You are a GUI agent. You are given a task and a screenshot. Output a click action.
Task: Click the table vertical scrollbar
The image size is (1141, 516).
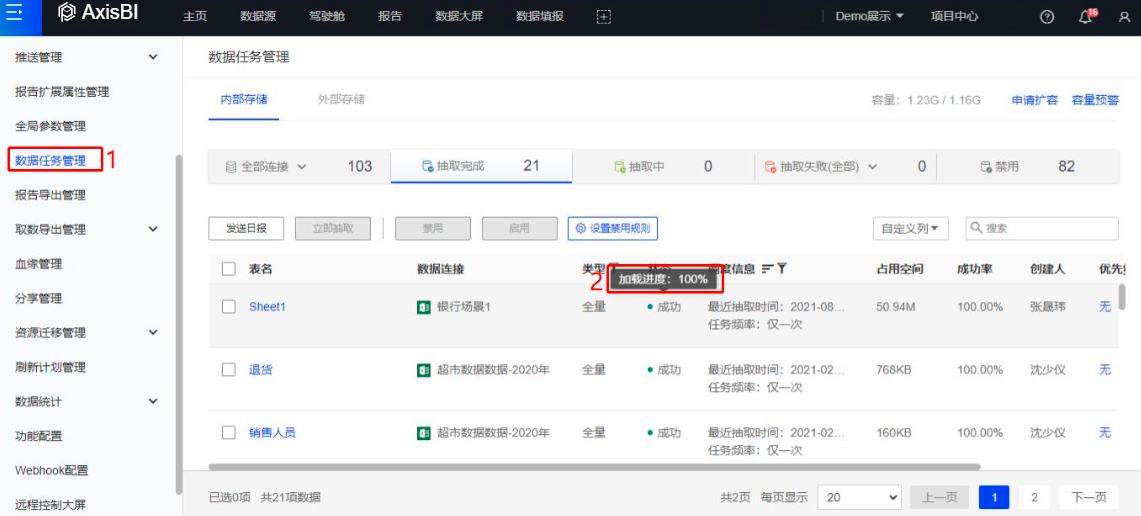pos(1122,296)
